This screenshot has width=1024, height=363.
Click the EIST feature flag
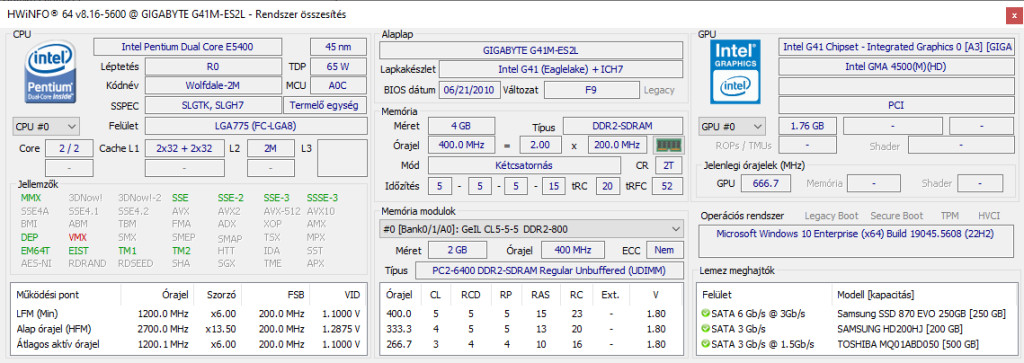[x=78, y=251]
